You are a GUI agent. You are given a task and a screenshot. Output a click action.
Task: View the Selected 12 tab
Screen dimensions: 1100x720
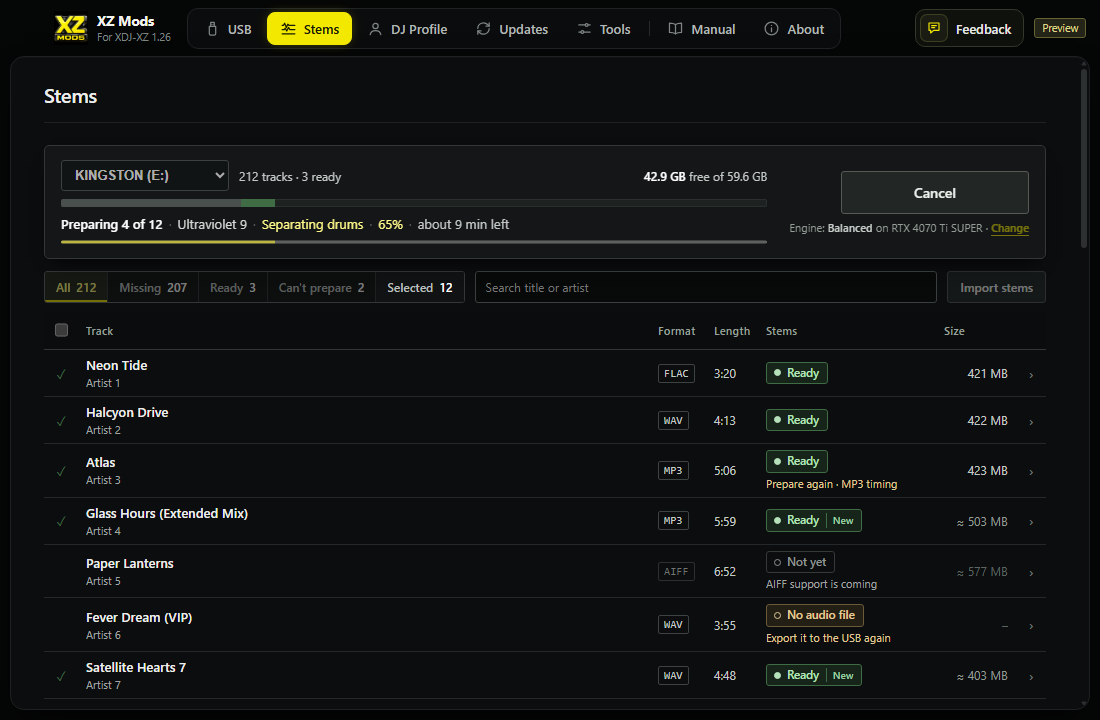[x=420, y=288]
